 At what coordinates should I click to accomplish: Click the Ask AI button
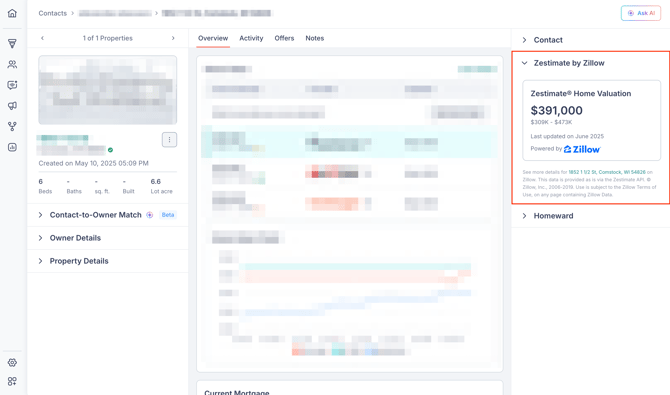click(641, 13)
